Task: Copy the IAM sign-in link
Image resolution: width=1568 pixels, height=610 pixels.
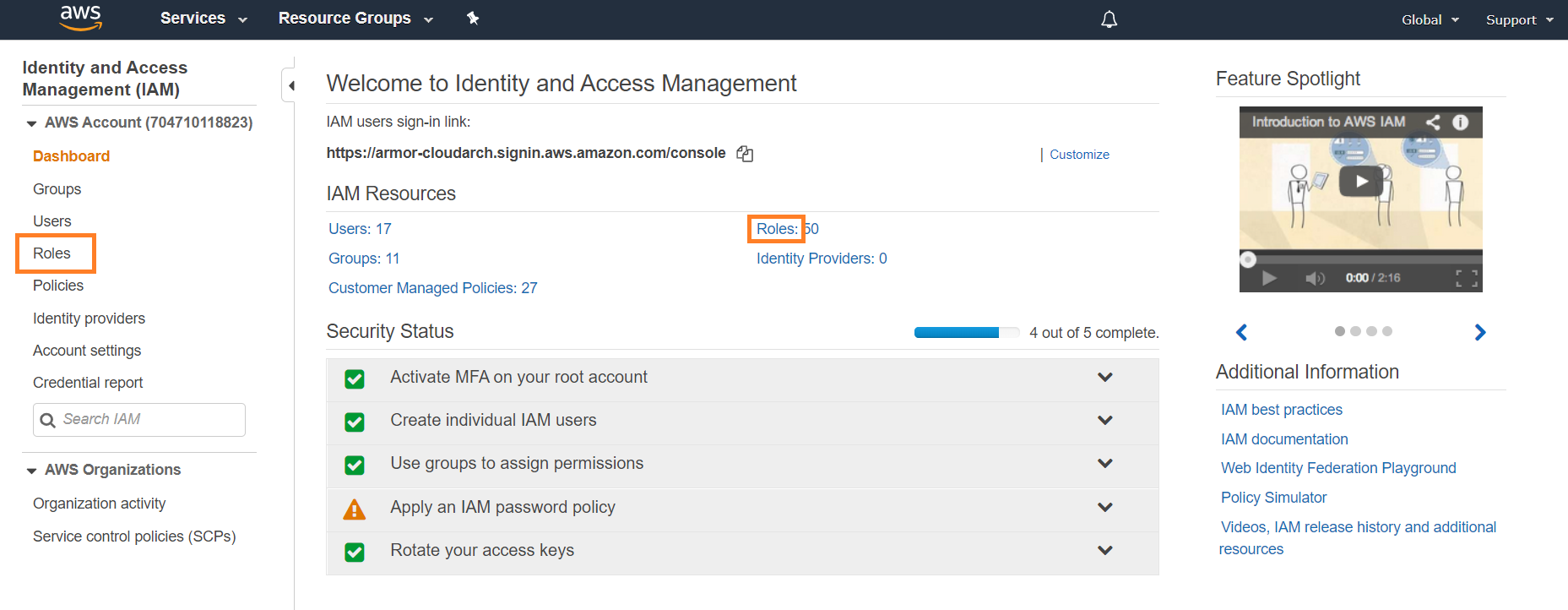Action: pos(745,154)
